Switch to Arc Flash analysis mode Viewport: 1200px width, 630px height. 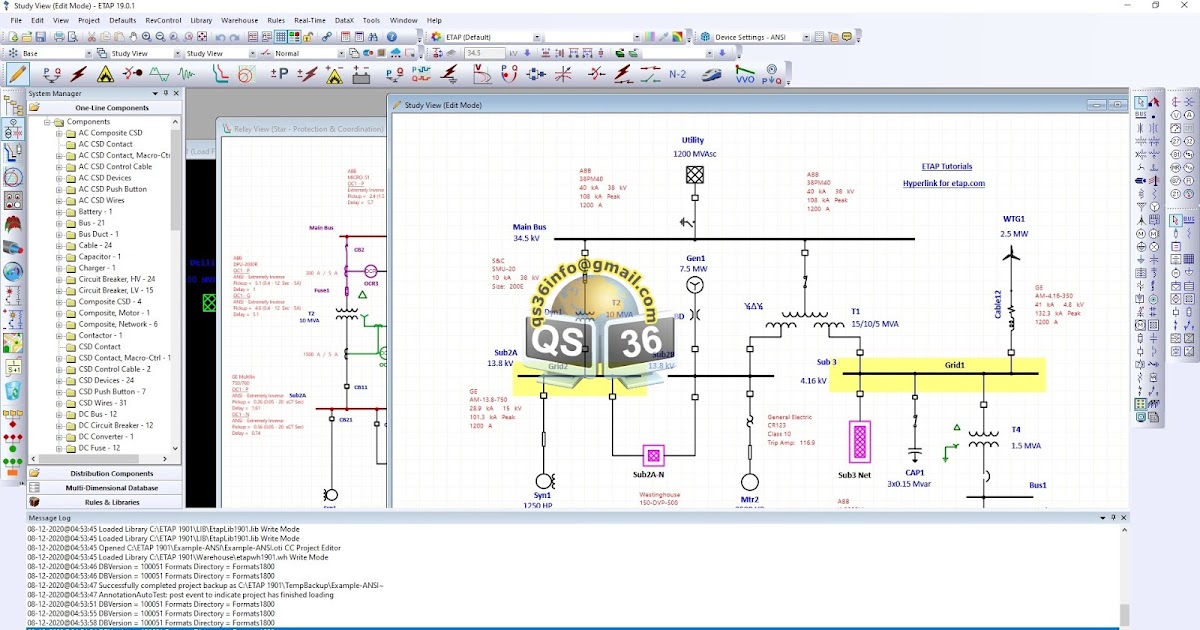[105, 74]
